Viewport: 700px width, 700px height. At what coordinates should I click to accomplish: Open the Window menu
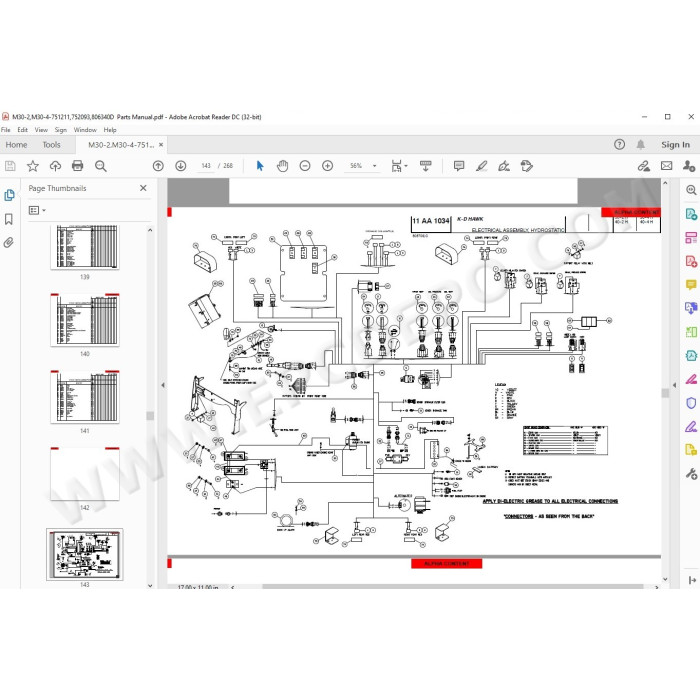(85, 130)
